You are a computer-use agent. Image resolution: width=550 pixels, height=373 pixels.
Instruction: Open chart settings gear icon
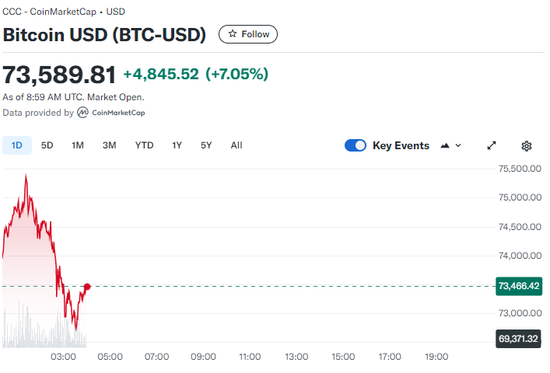click(526, 146)
